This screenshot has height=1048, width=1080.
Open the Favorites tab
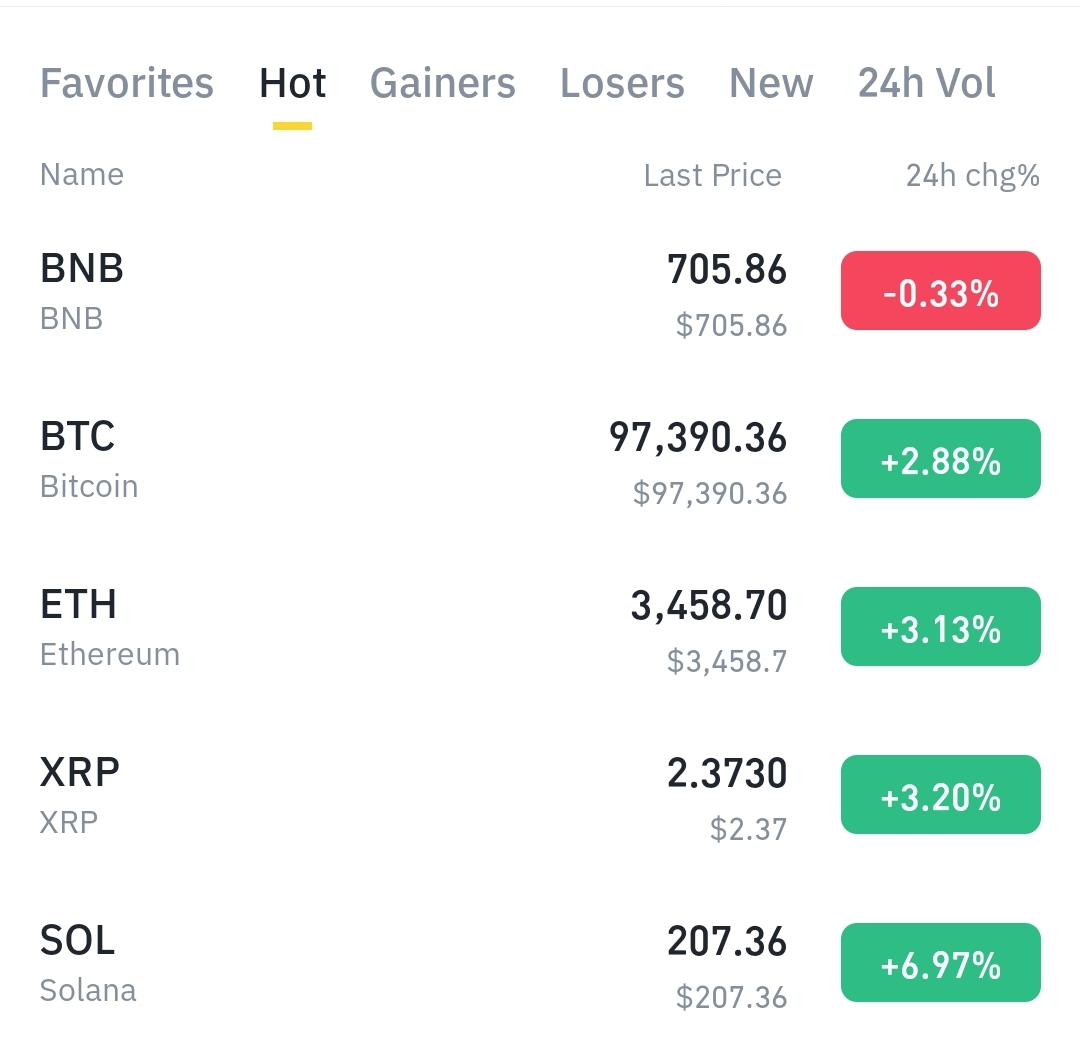126,84
